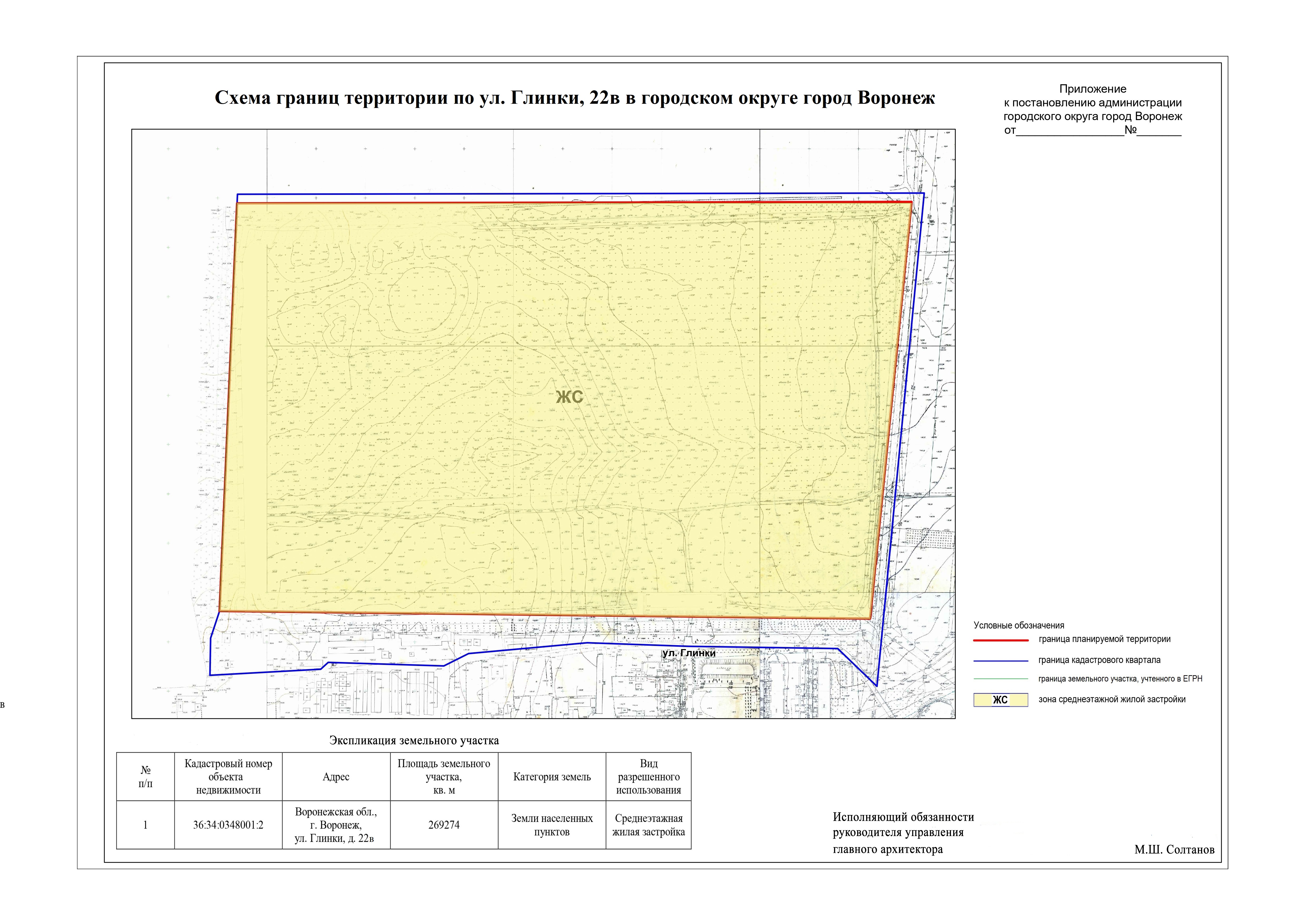Click the green land plot legend line

point(1001,679)
